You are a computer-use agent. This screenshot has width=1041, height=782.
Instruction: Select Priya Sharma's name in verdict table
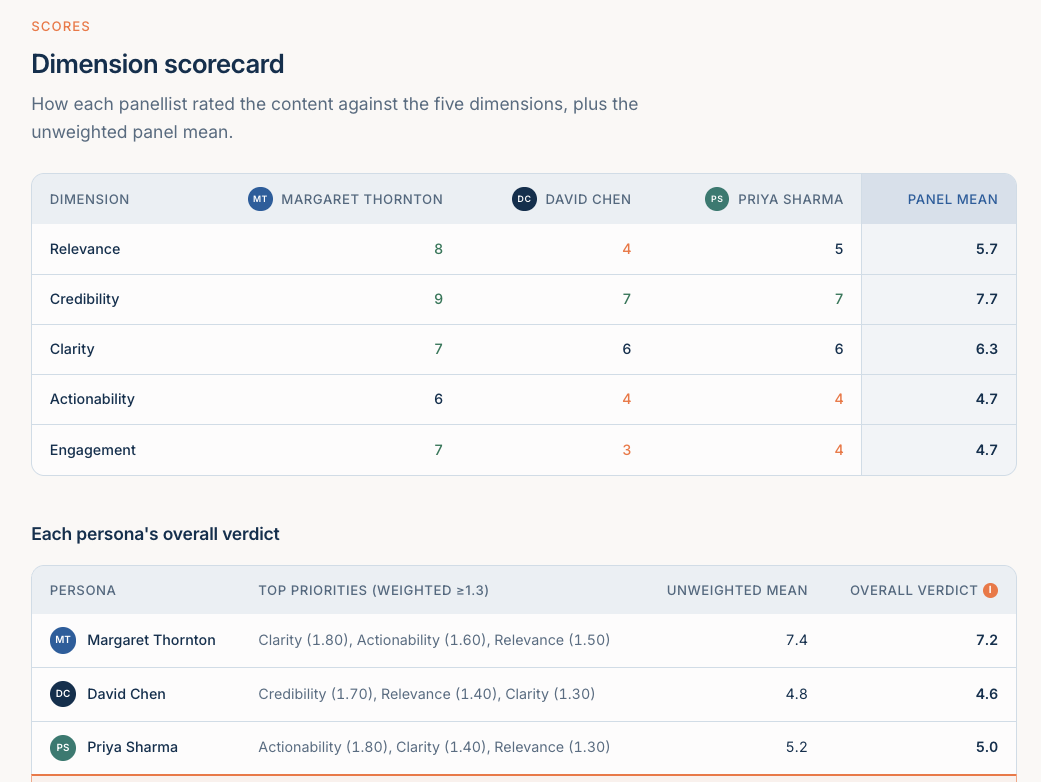click(132, 747)
